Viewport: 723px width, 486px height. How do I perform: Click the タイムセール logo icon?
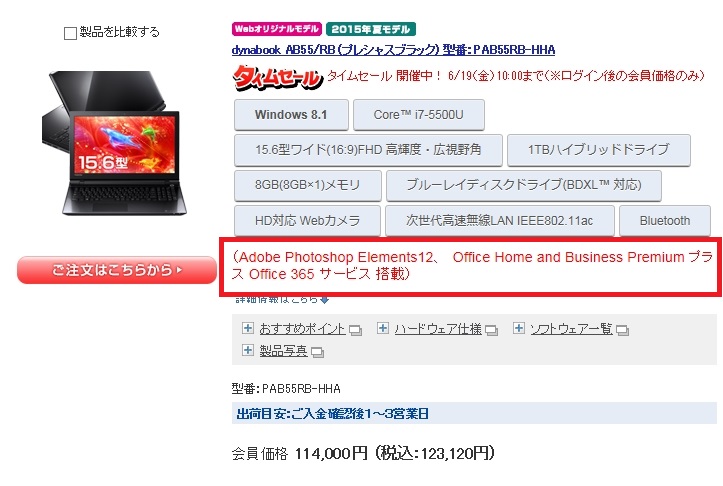[x=278, y=77]
